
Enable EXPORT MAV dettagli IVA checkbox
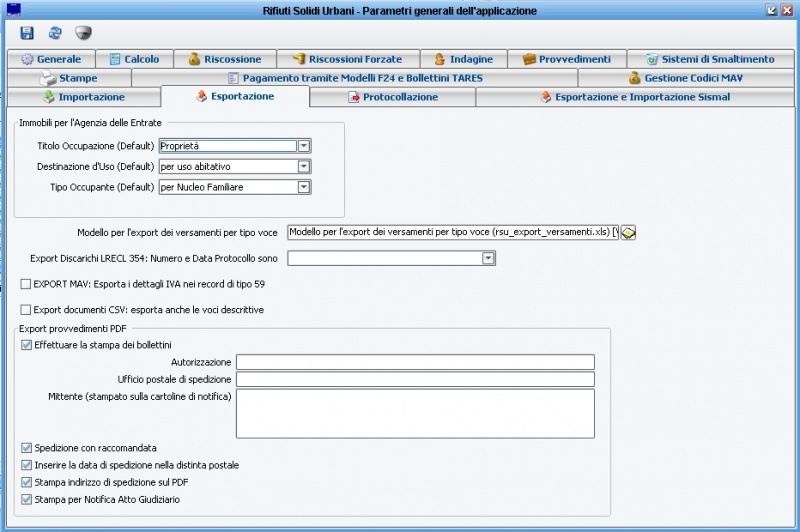(x=26, y=284)
